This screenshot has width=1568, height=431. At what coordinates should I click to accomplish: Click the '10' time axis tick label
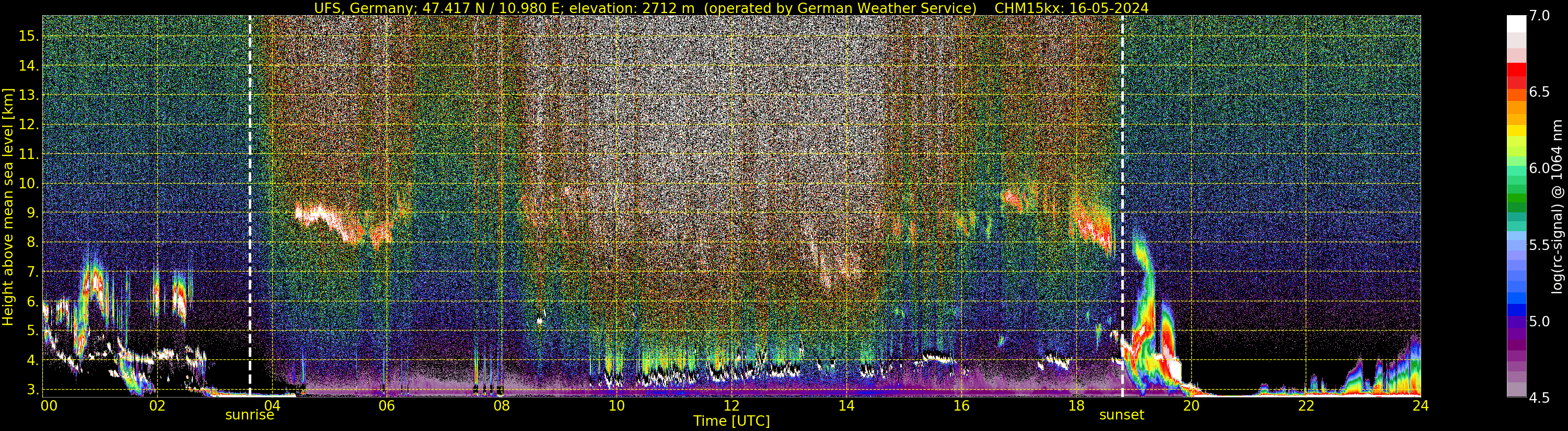pyautogui.click(x=616, y=405)
